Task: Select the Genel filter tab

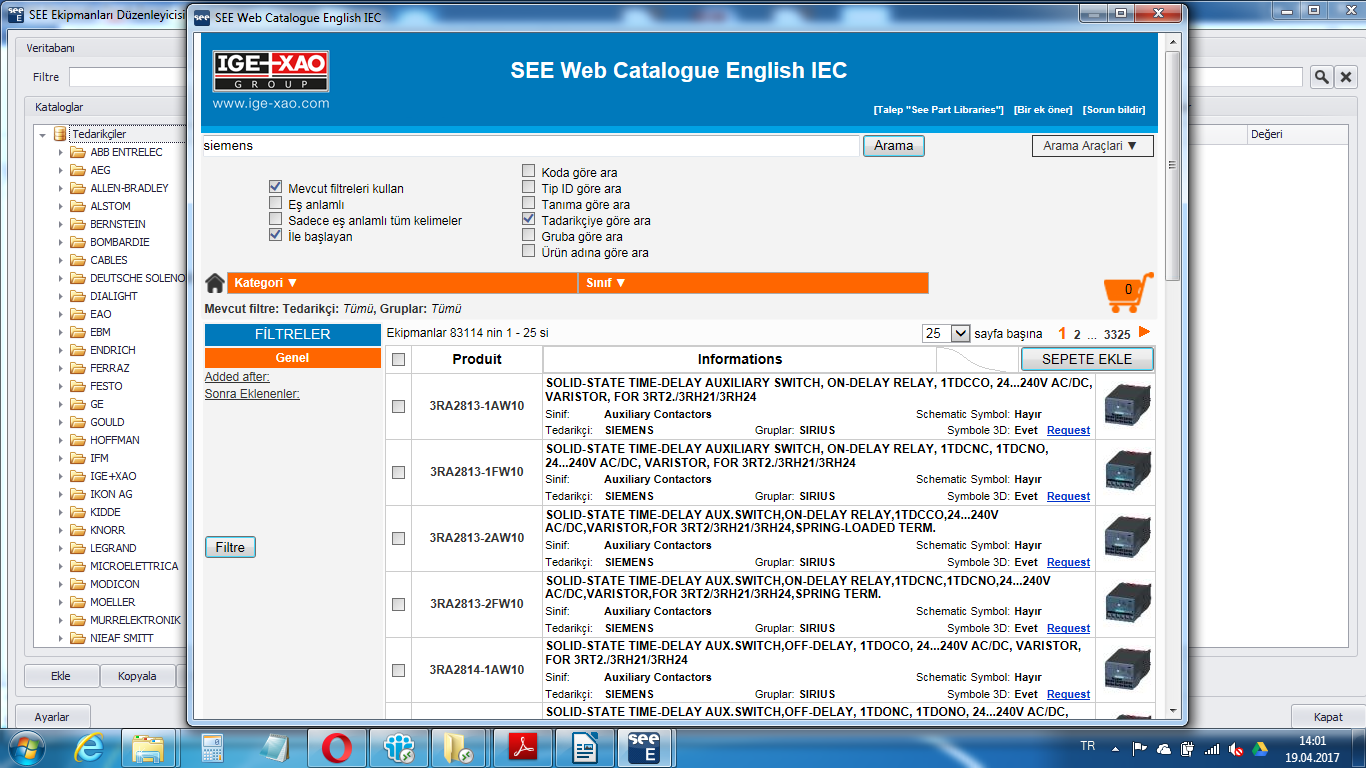Action: point(293,358)
